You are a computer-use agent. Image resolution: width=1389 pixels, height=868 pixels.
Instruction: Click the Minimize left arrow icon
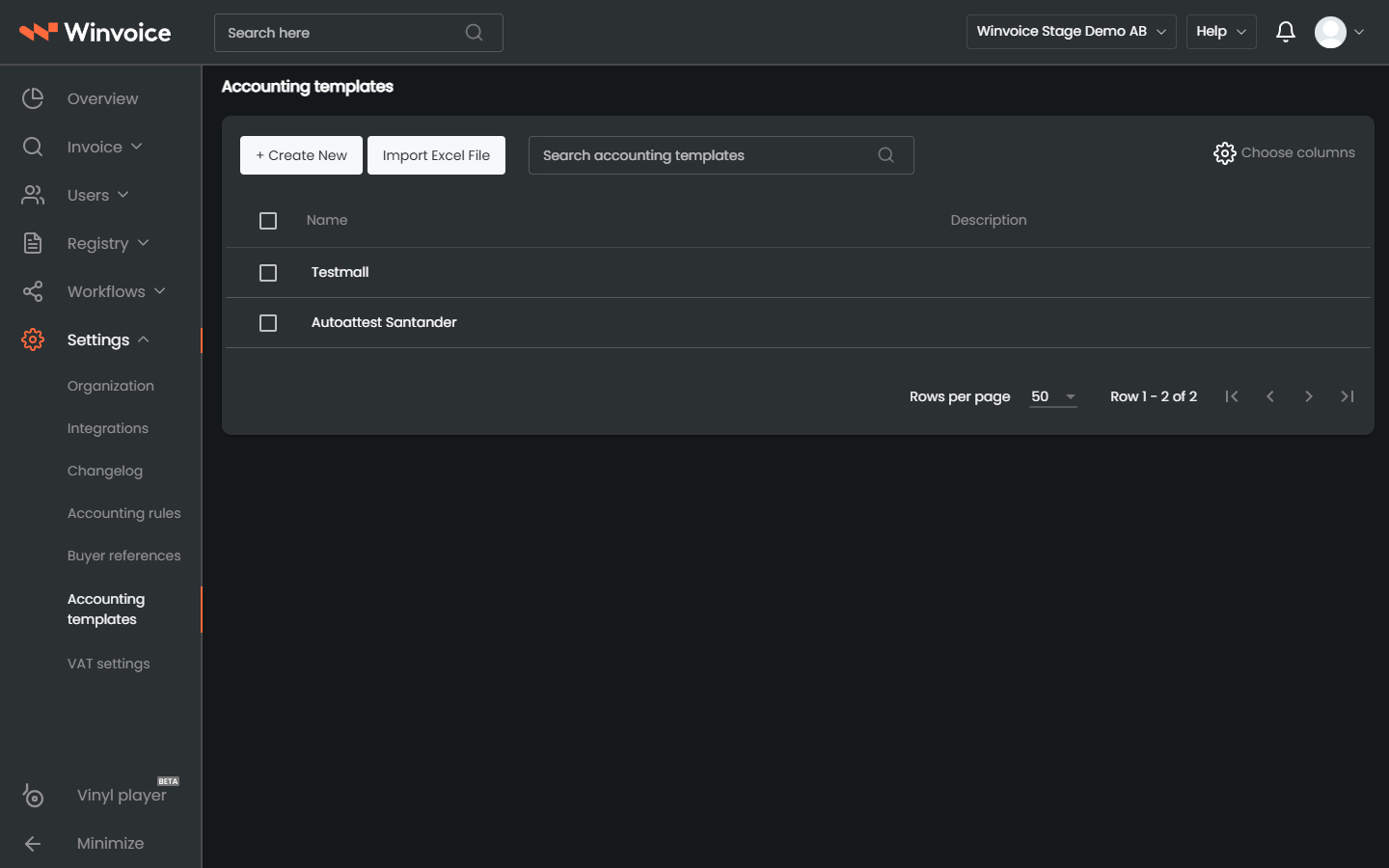[33, 844]
